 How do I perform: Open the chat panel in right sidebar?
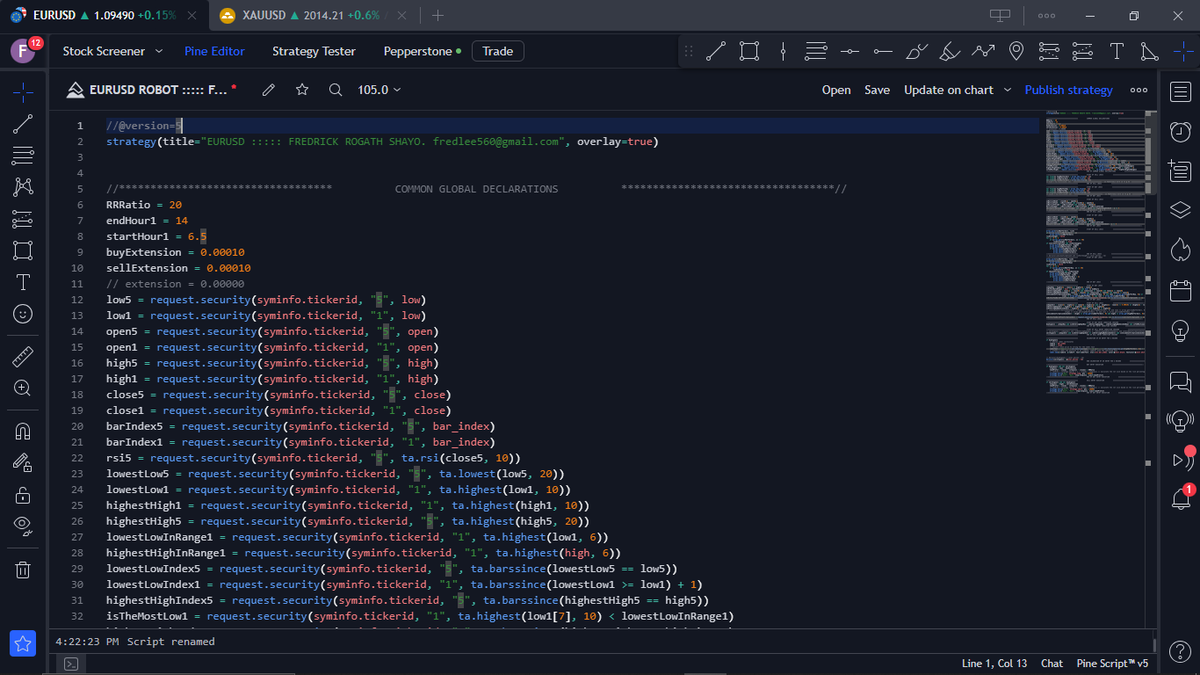tap(1180, 381)
